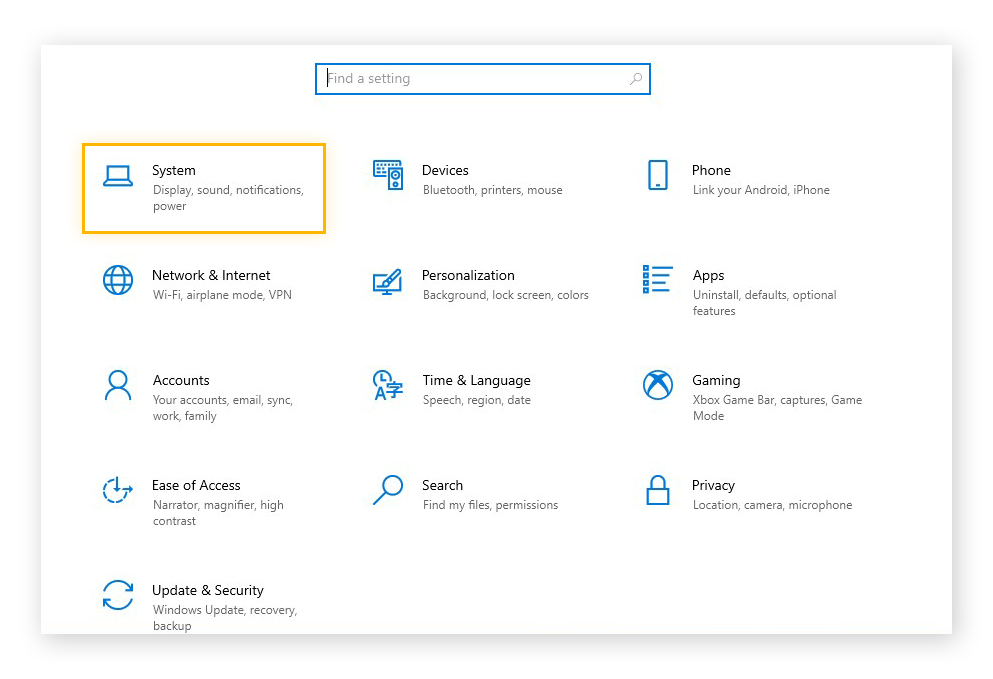The width and height of the screenshot is (993, 679).
Task: Click the Phone icon
Action: click(658, 174)
